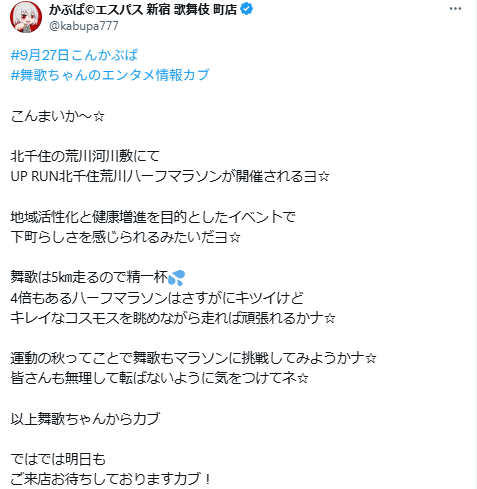Click the blue verified badge icon
This screenshot has height=489, width=477.
[246, 9]
